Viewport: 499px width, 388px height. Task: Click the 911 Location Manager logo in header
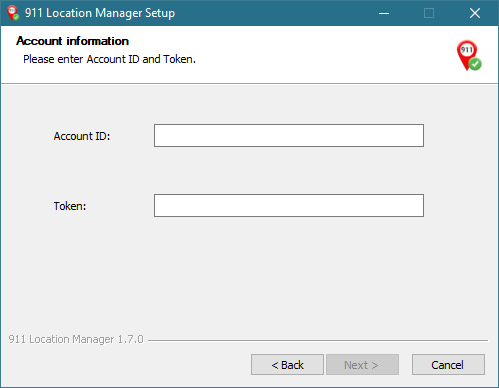point(469,55)
